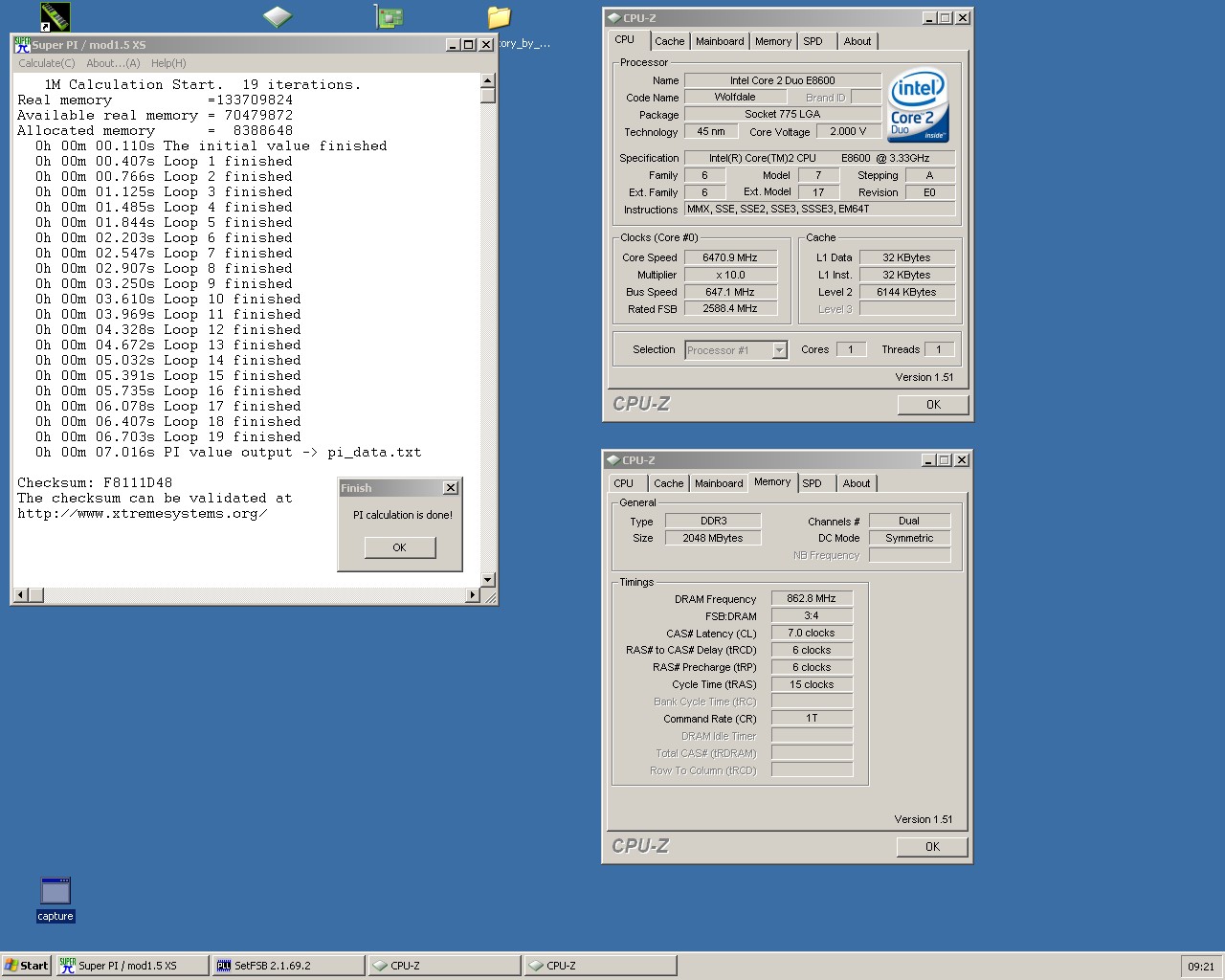Click the PI value output line
1225x980 pixels.
click(x=229, y=453)
